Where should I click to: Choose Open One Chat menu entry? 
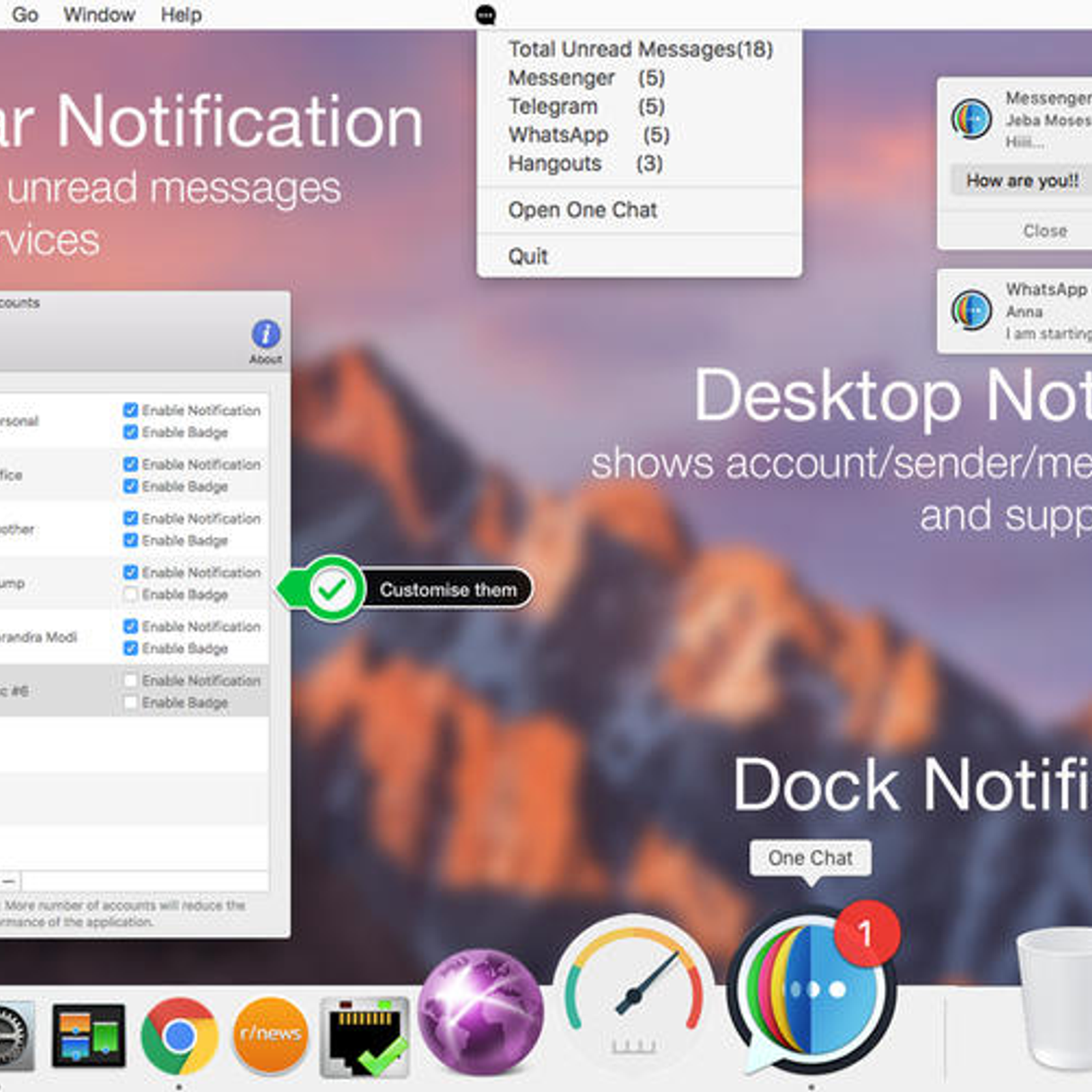point(639,210)
